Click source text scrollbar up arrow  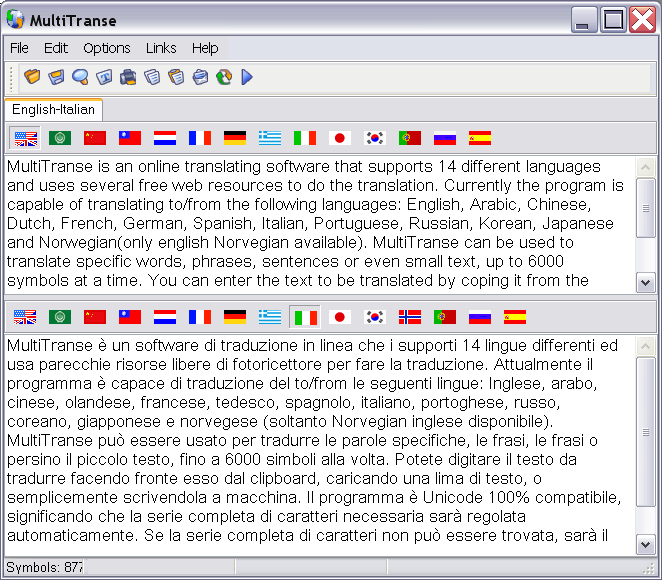click(646, 168)
